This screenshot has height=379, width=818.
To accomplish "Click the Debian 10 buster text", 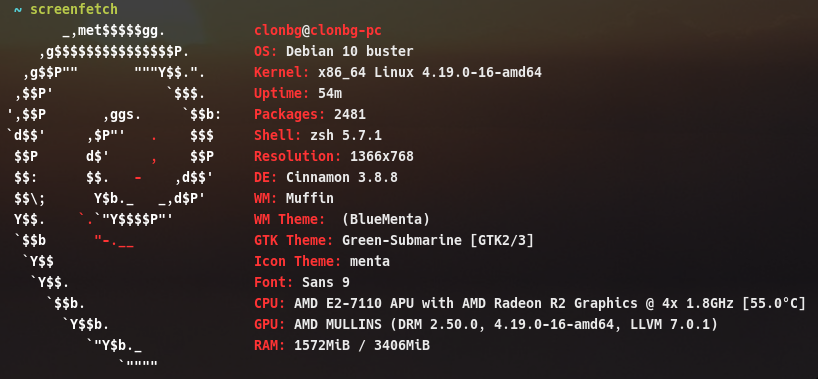I will (x=350, y=51).
